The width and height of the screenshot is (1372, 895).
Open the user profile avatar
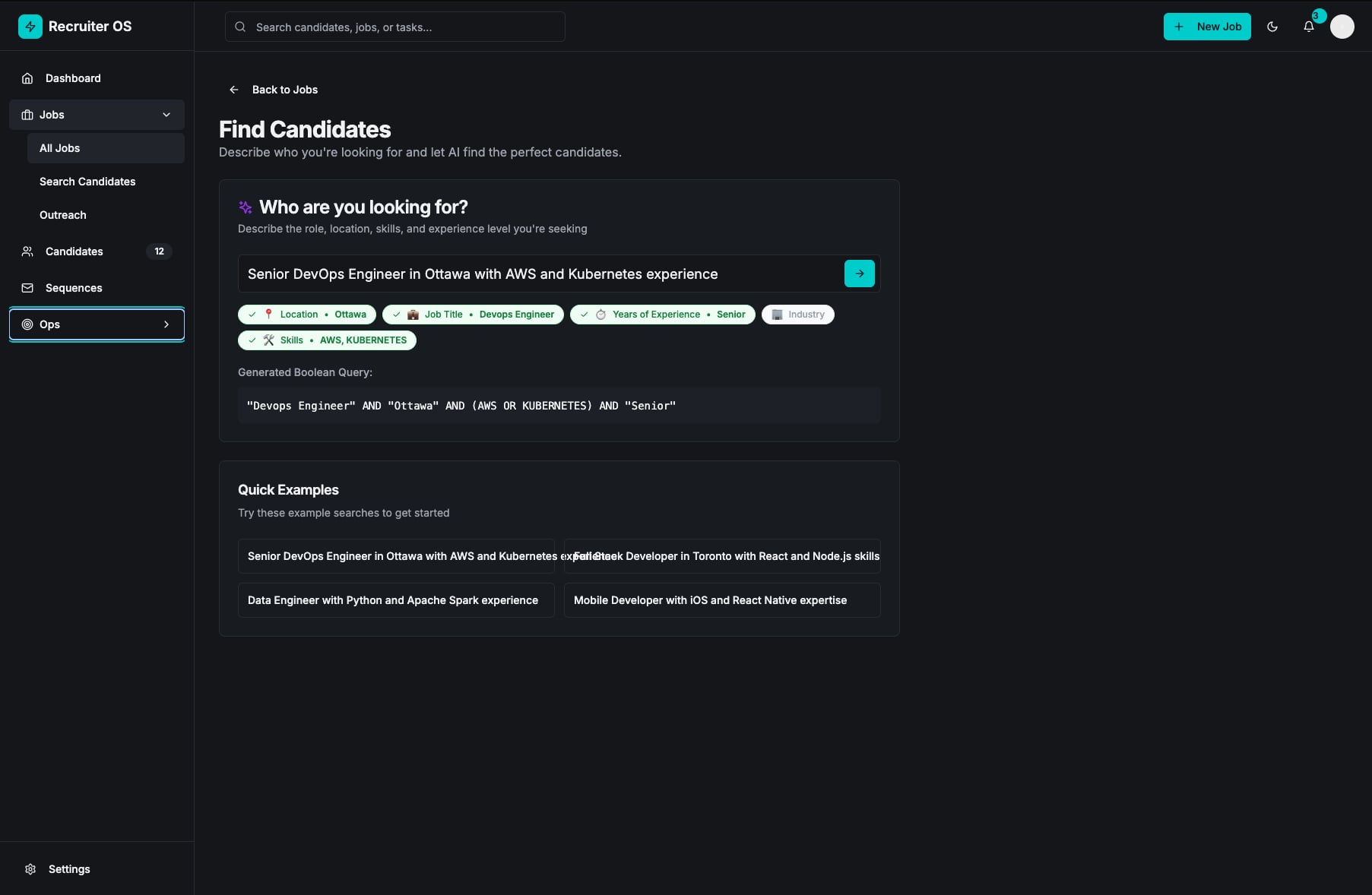click(1342, 27)
